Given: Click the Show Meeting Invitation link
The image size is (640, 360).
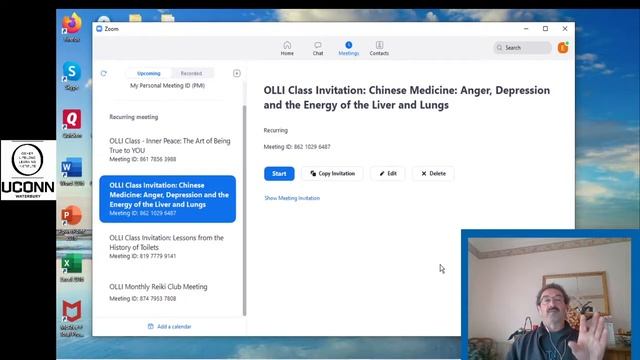Looking at the screenshot, I should [292, 198].
